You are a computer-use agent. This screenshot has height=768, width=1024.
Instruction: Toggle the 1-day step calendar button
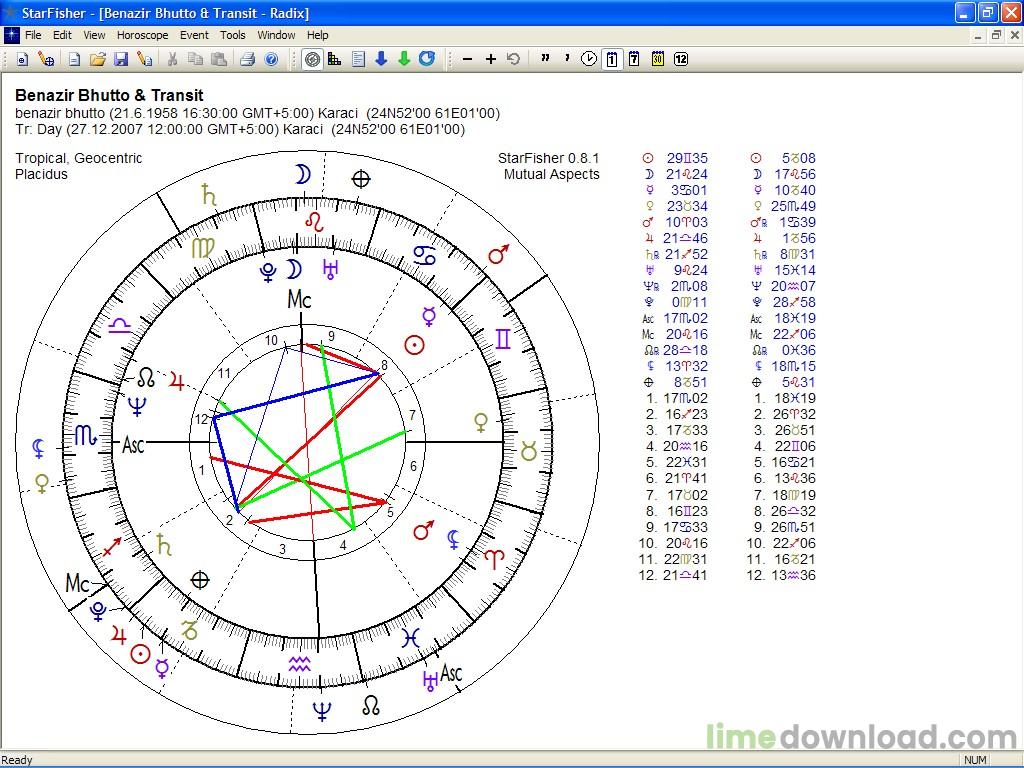click(611, 59)
